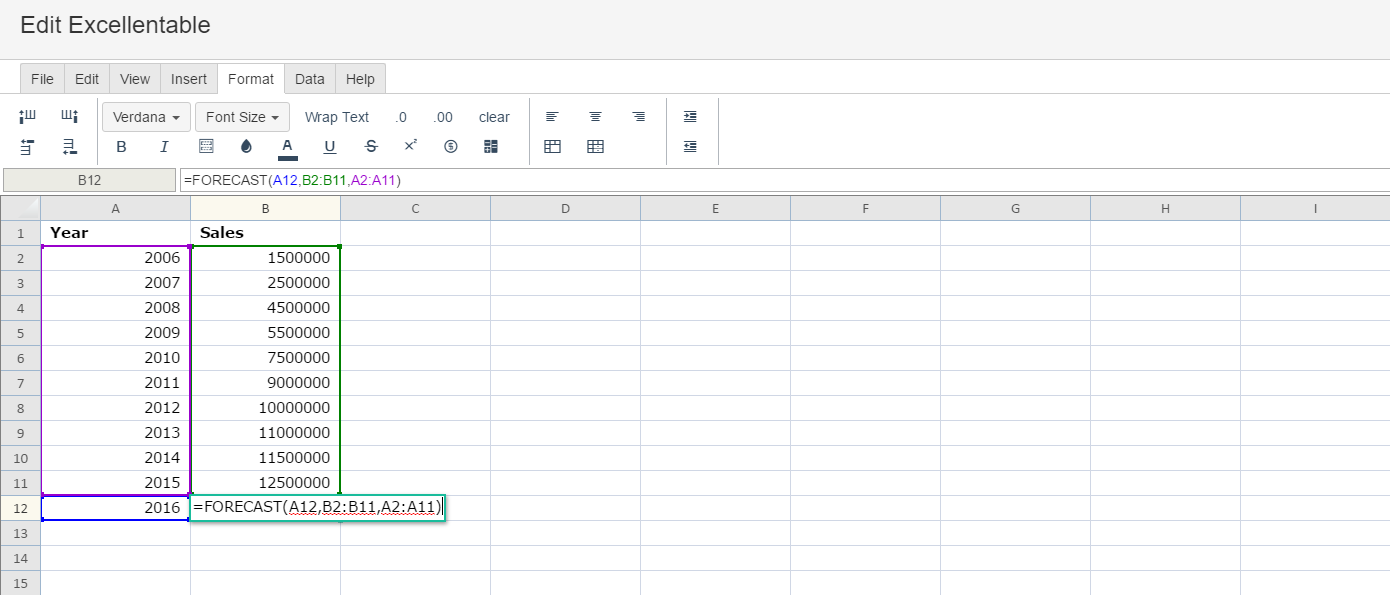Click the left align icon
Image resolution: width=1390 pixels, height=595 pixels.
click(x=552, y=117)
